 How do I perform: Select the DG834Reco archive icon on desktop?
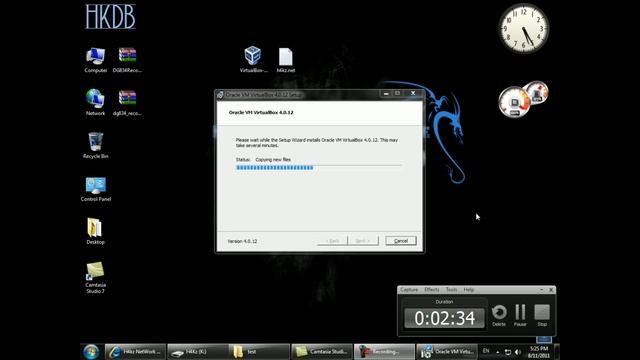(x=127, y=60)
